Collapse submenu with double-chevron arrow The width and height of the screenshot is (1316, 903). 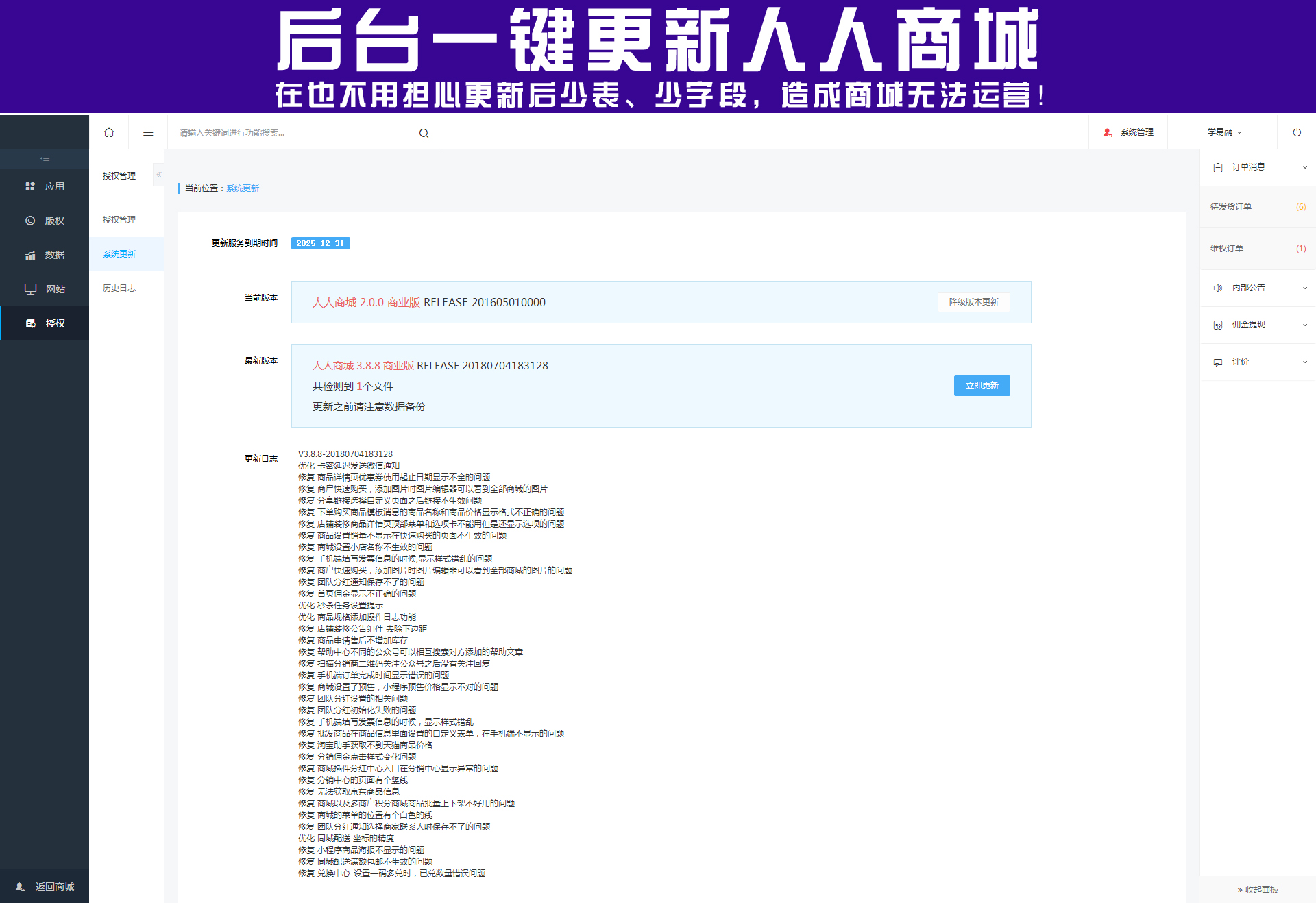(x=159, y=175)
